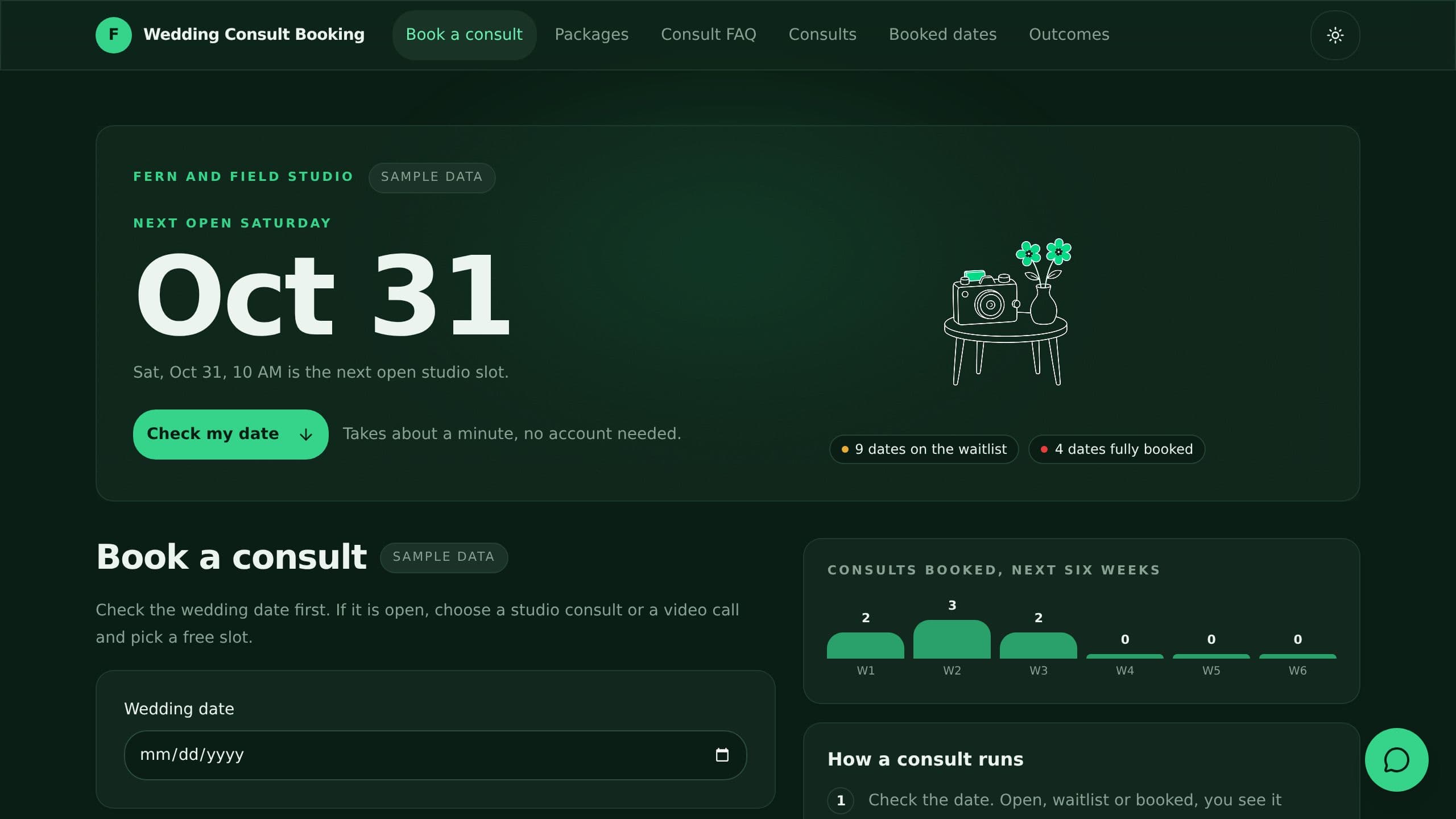The image size is (1456, 819).
Task: Click the 'CONSULTS BOOKED, NEXT SIX WEEKS' title
Action: [994, 570]
